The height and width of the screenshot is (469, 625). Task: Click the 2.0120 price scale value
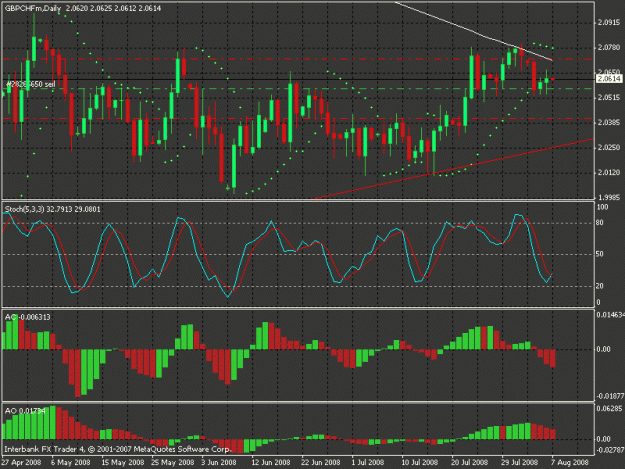[x=609, y=173]
